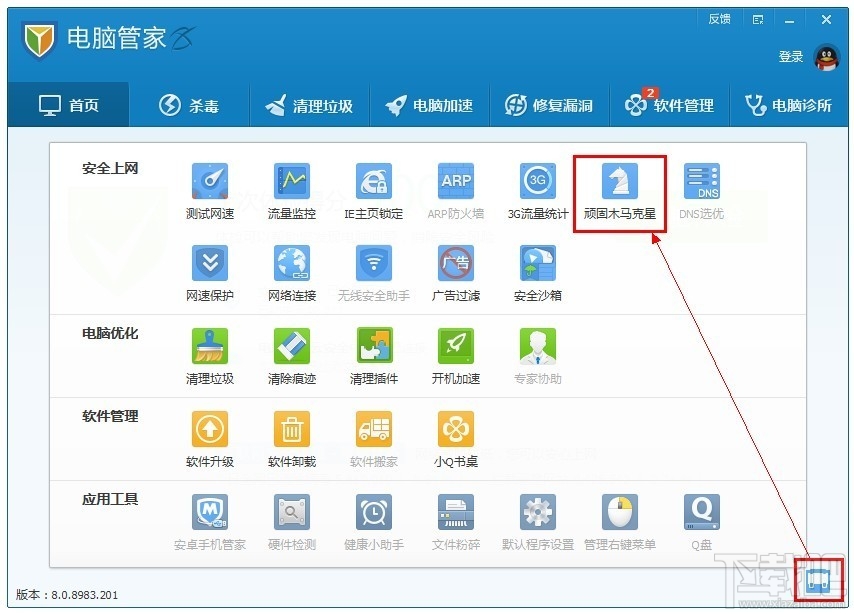Open 安全沙箱 sandbox tool
The width and height of the screenshot is (854, 614).
[538, 273]
